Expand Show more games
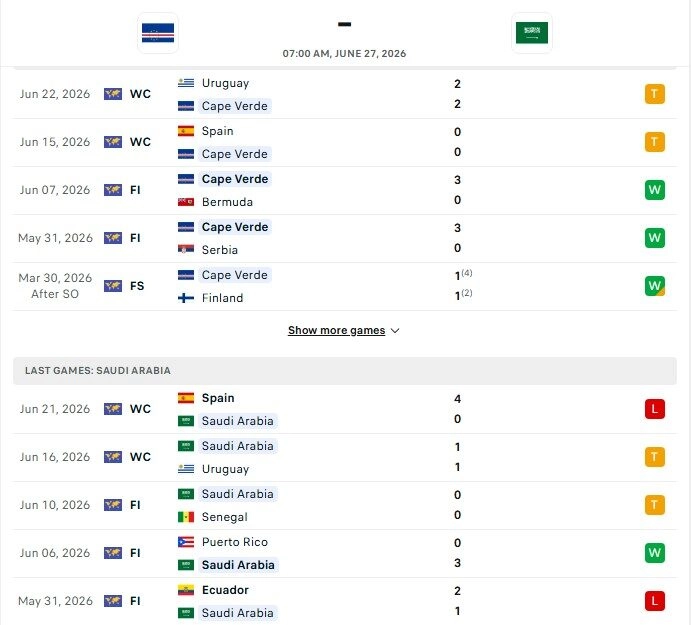Viewport: 691px width, 625px height. coord(336,331)
